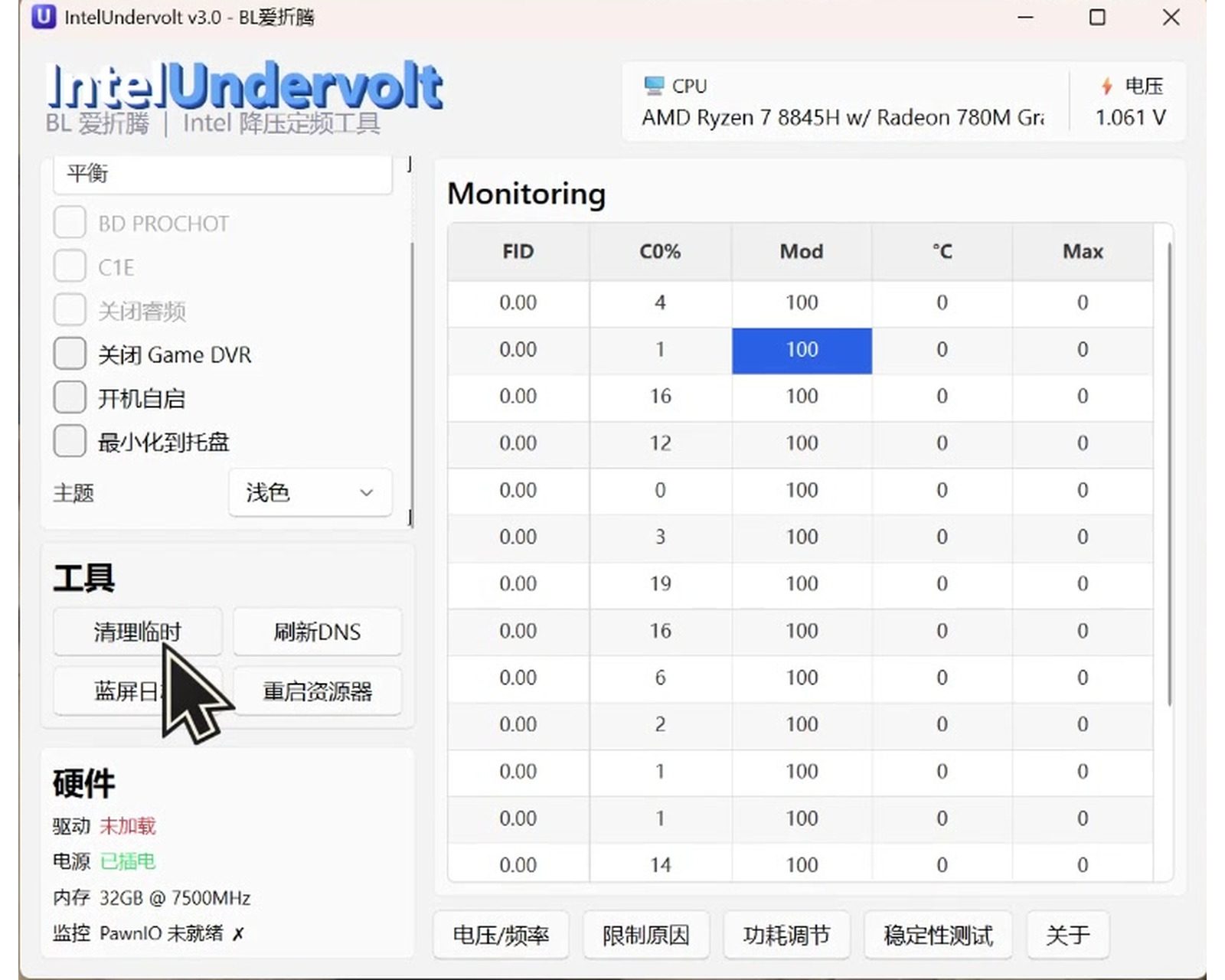
Task: Click the C0% cell showing 3
Action: tap(660, 537)
